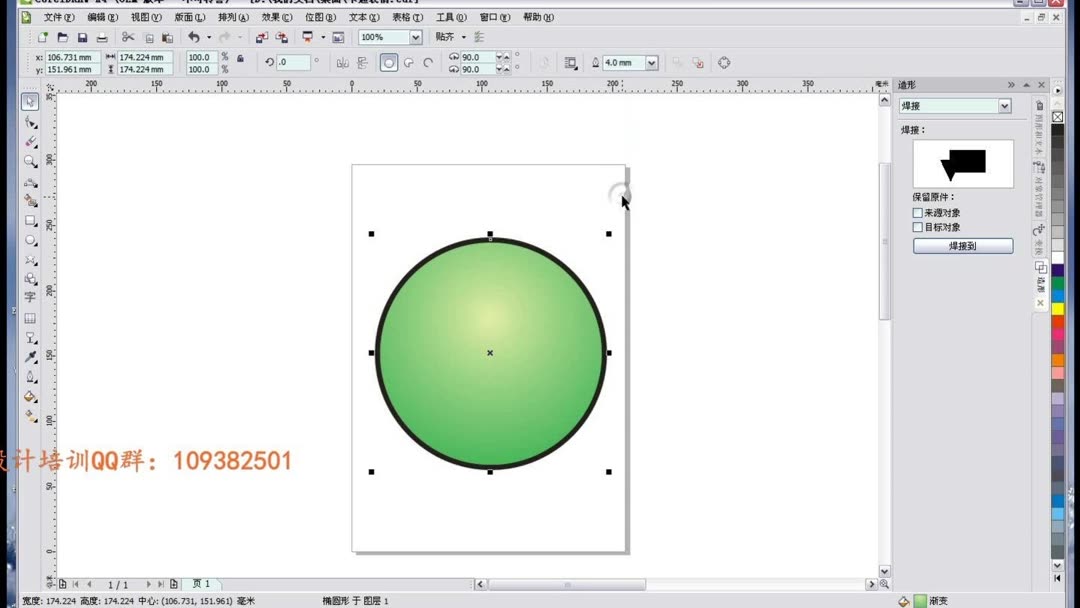Check the 来源对象 checkbox
Image resolution: width=1080 pixels, height=608 pixels.
[916, 212]
